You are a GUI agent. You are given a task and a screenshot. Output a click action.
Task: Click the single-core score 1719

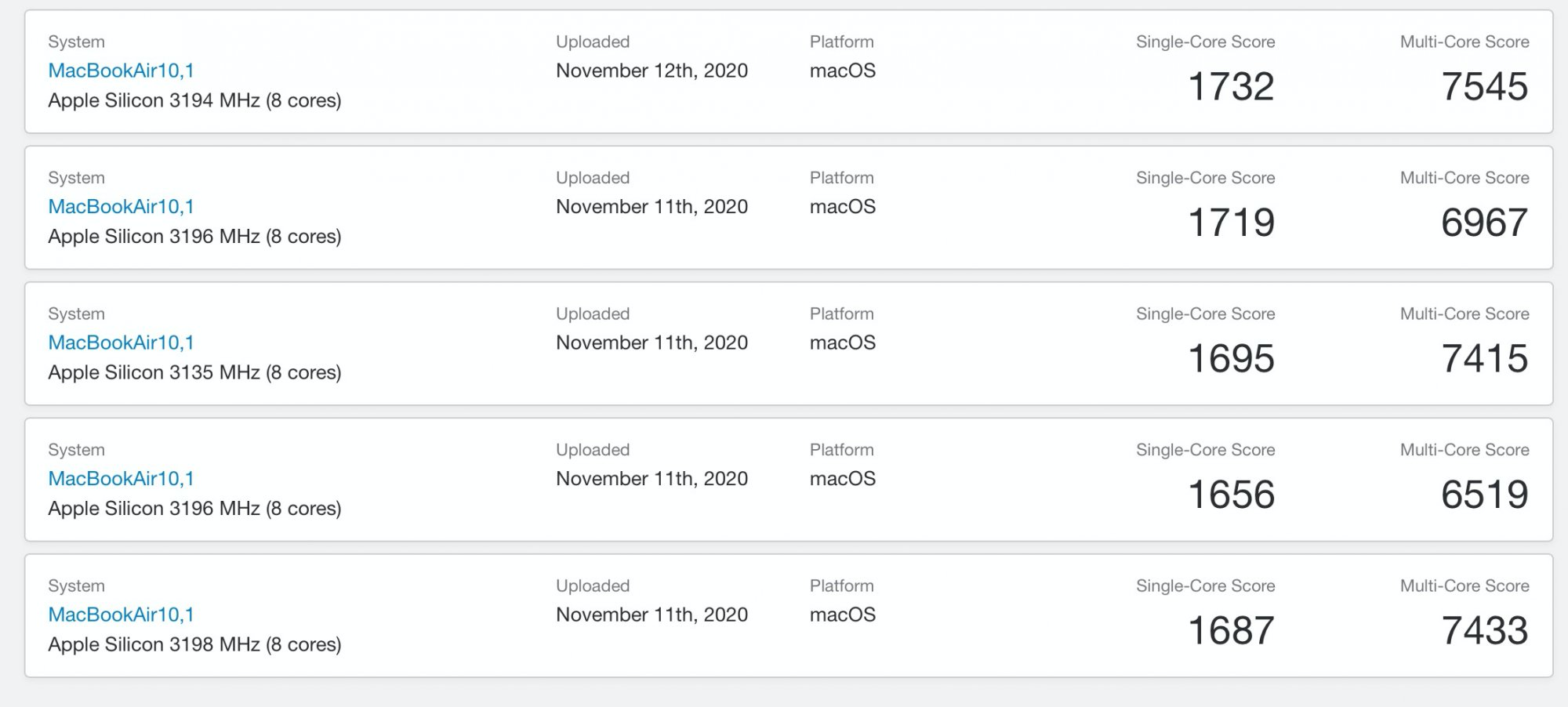point(1232,223)
